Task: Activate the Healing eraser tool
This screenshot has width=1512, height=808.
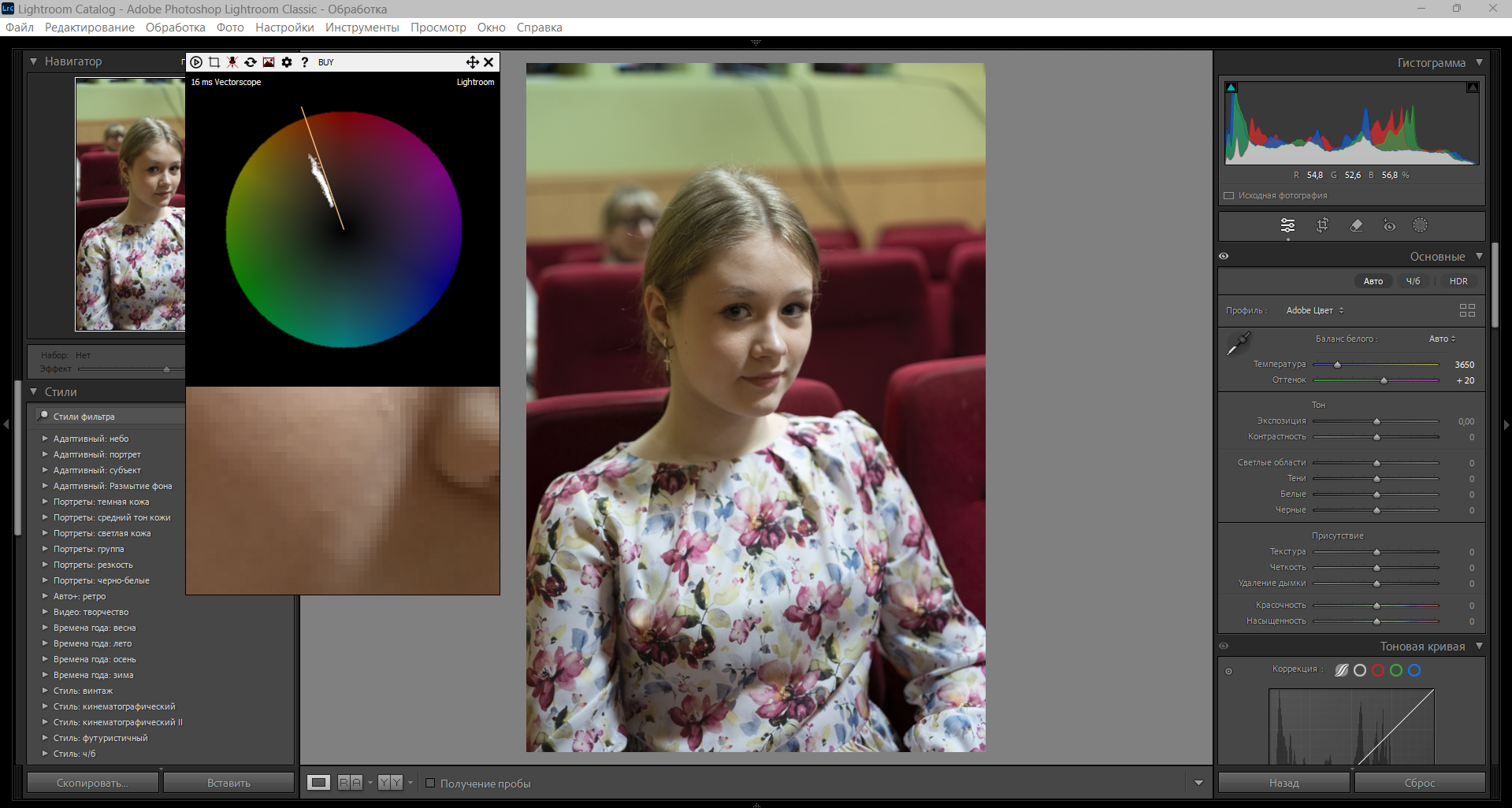Action: pos(1356,226)
